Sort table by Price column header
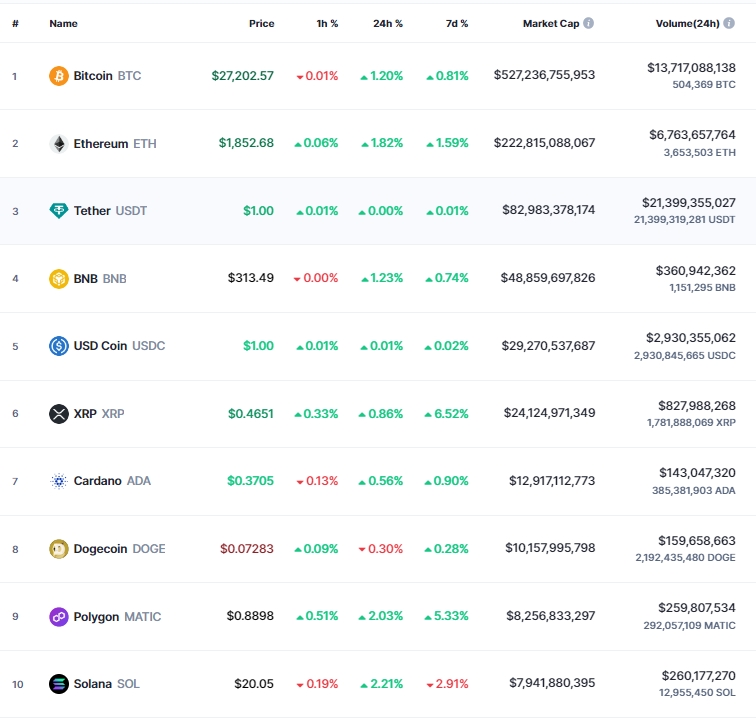756x722 pixels. click(261, 23)
